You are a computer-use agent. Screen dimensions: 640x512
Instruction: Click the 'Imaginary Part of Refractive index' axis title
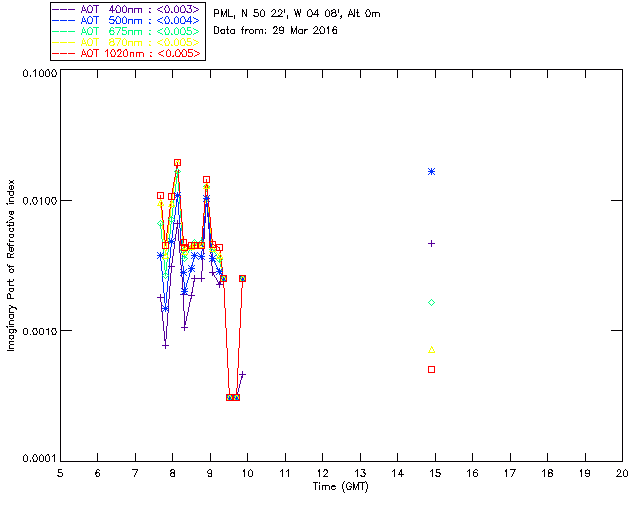point(11,265)
